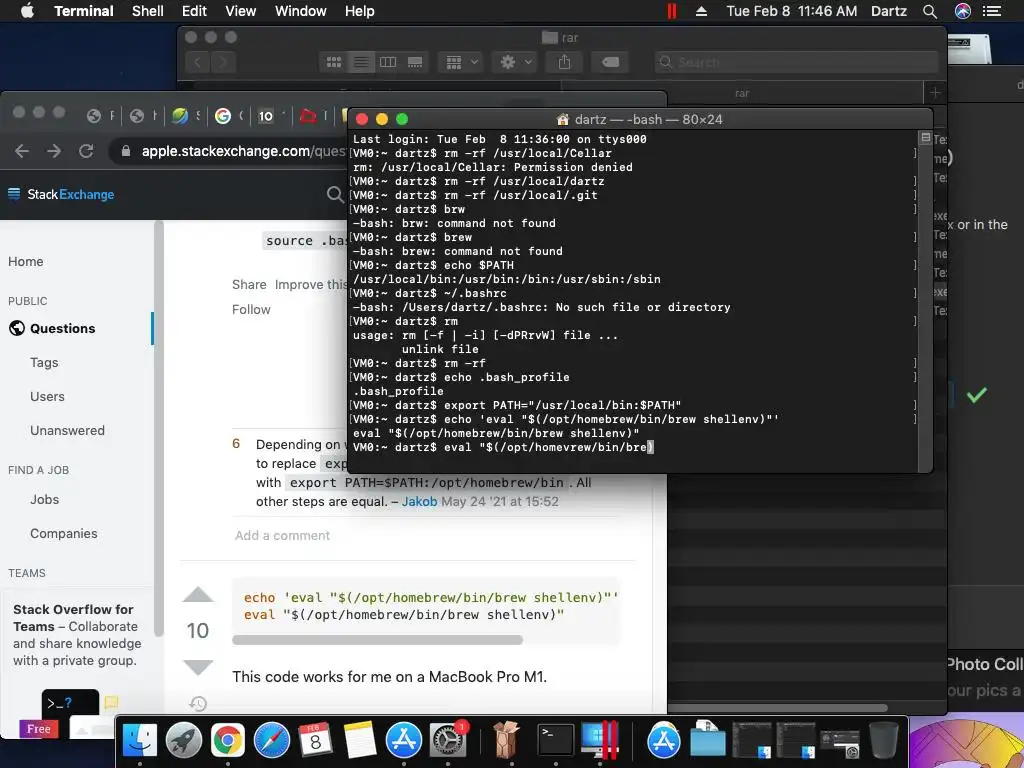Open the Edit menu
This screenshot has width=1024, height=768.
194,11
